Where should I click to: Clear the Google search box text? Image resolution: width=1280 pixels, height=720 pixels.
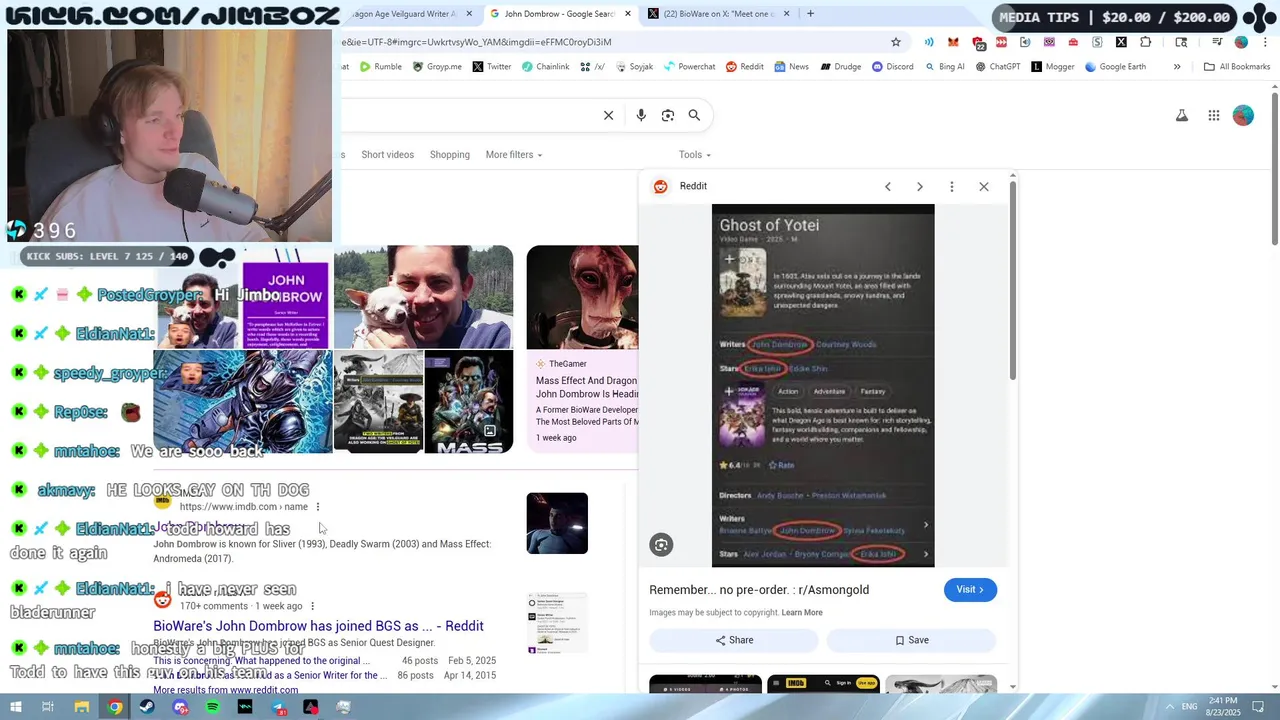608,115
